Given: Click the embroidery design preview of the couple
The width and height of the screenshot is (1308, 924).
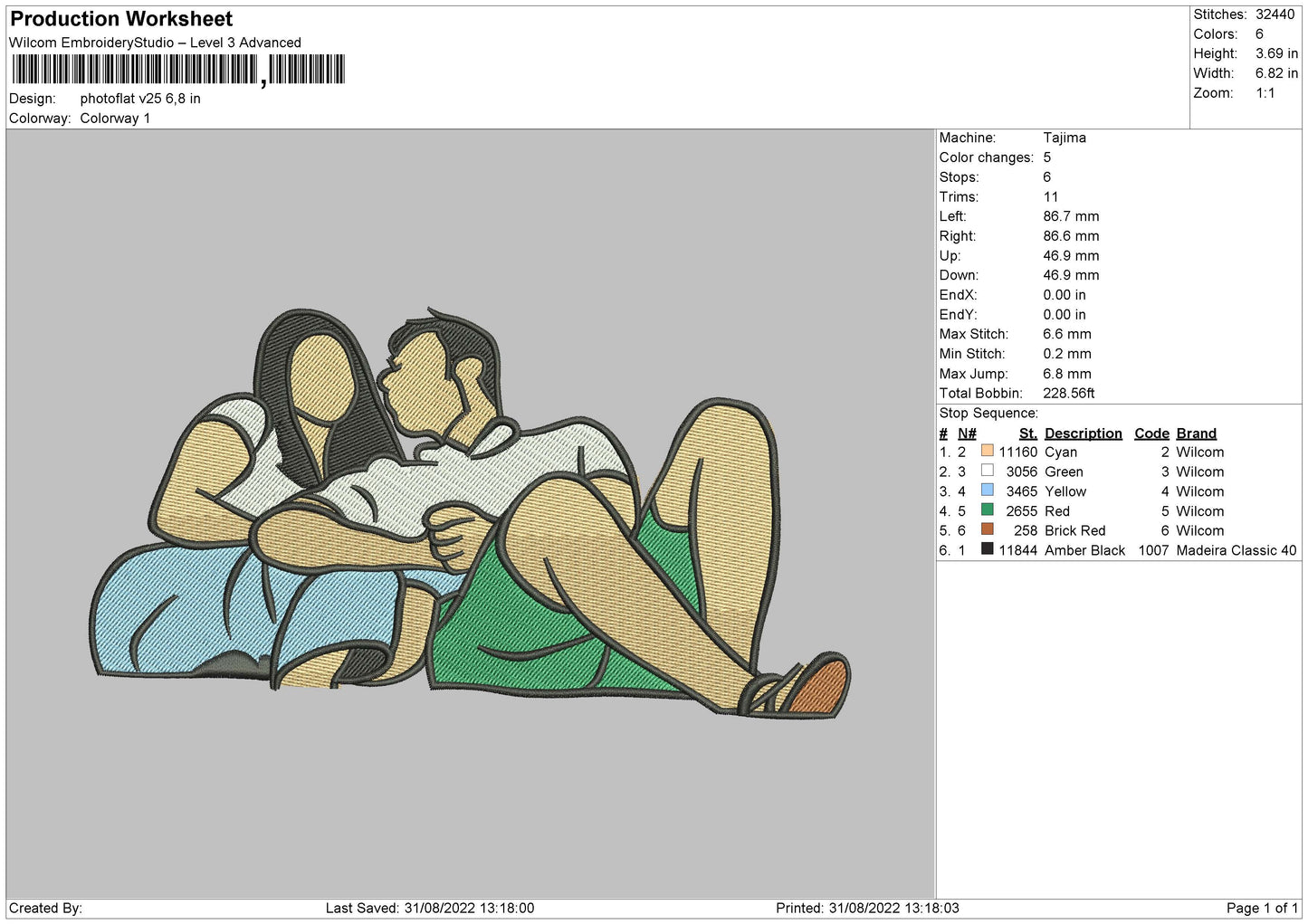Looking at the screenshot, I should pyautogui.click(x=470, y=513).
